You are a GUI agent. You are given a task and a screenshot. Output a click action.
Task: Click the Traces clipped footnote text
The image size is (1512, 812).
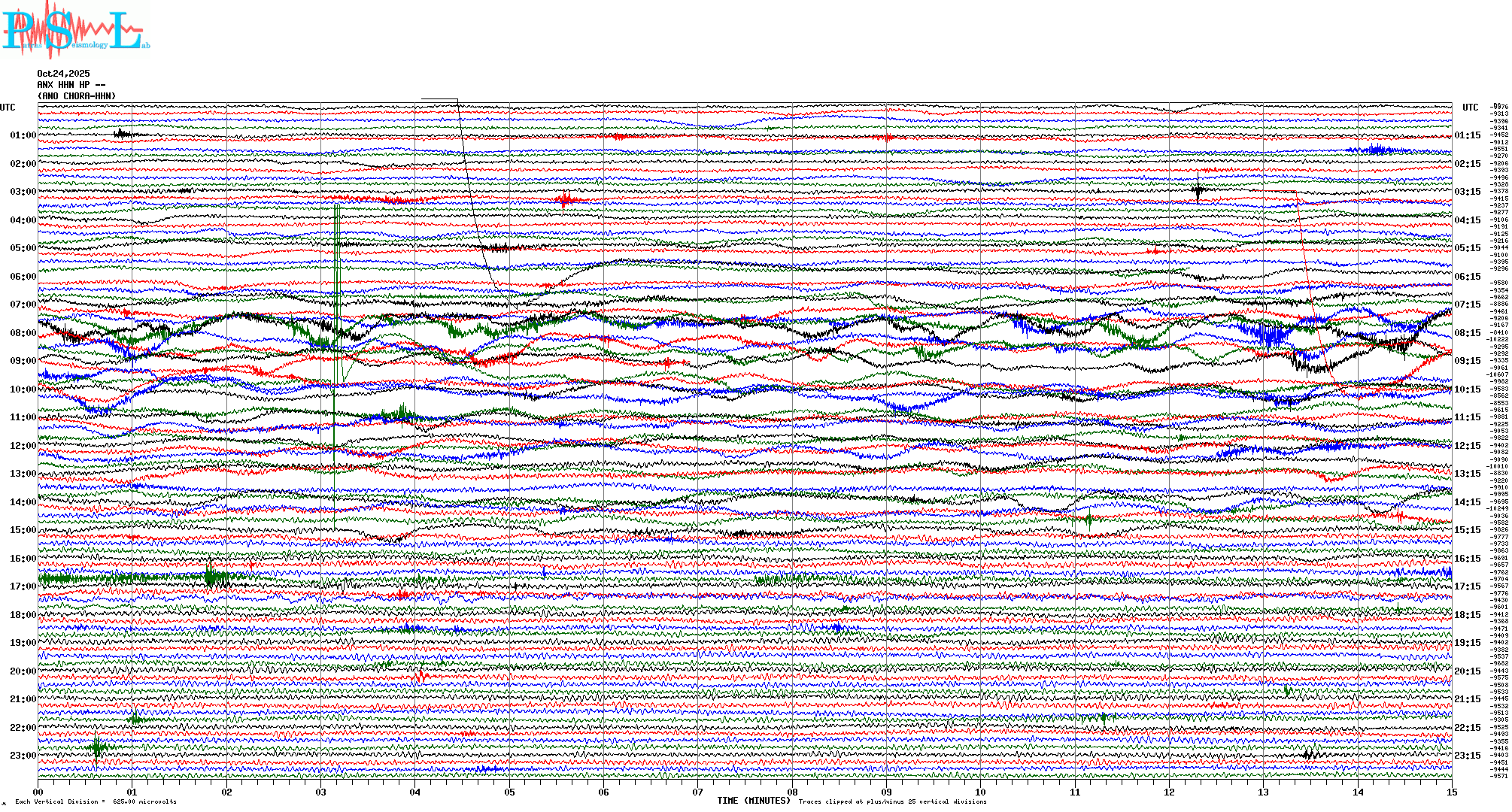click(892, 801)
